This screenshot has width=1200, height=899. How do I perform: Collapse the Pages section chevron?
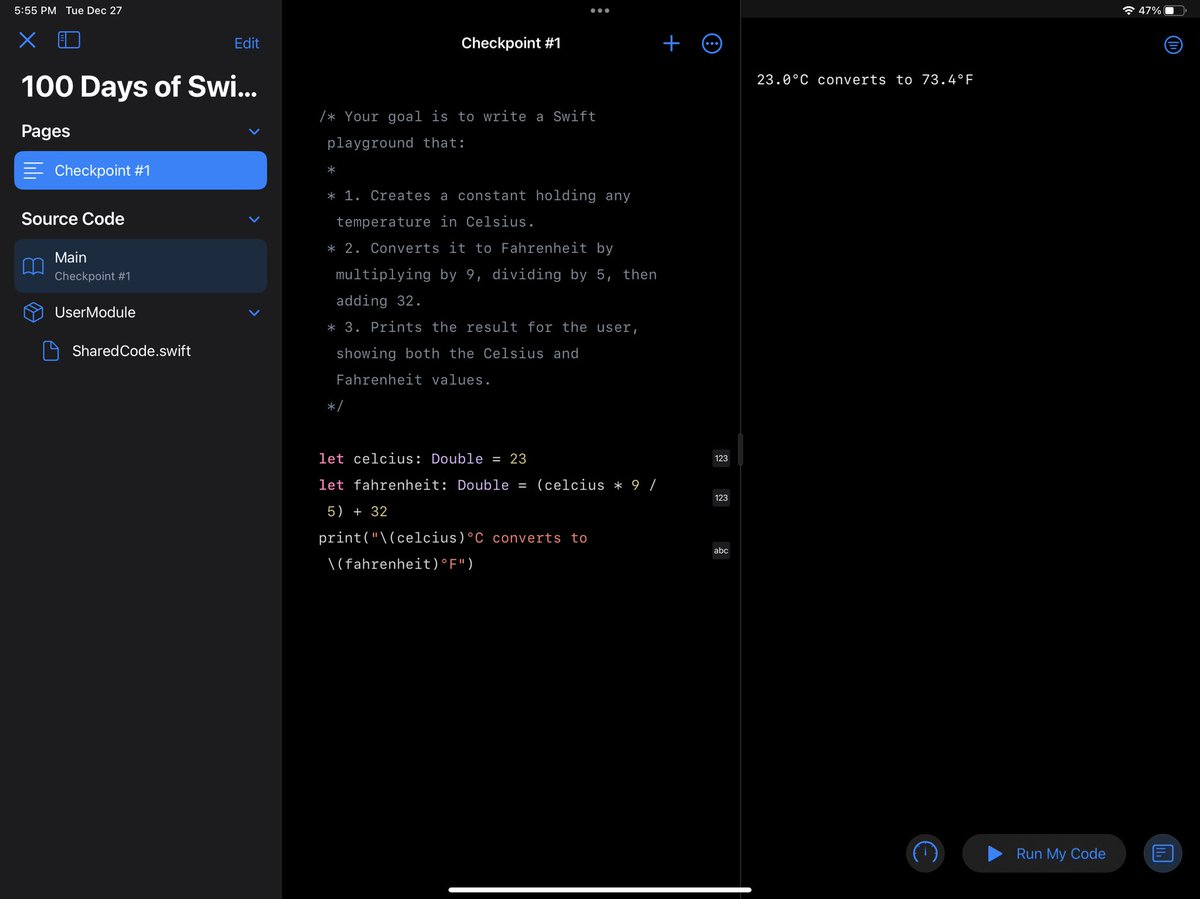click(254, 132)
